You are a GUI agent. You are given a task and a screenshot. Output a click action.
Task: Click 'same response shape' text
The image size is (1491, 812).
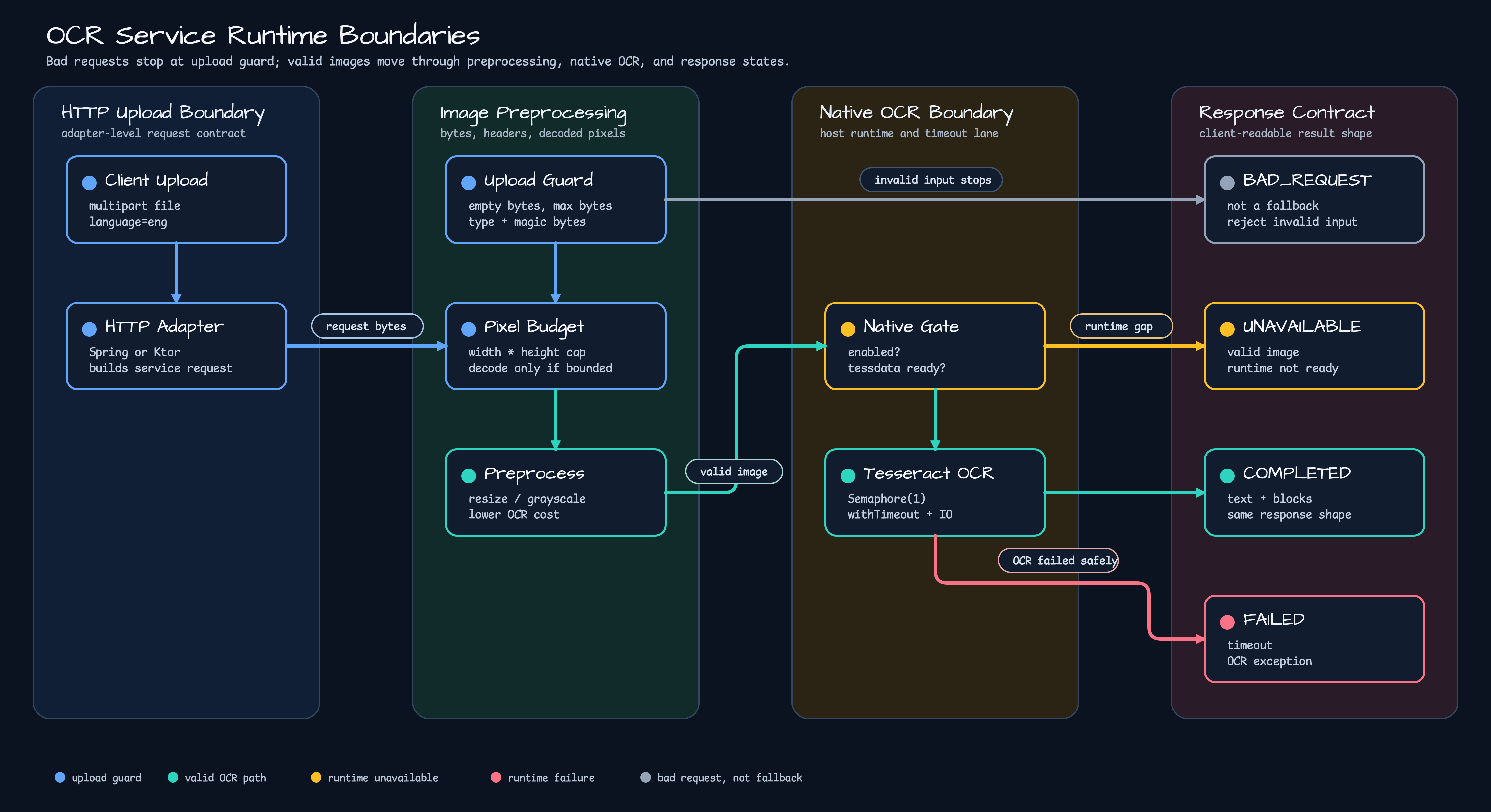[1289, 514]
